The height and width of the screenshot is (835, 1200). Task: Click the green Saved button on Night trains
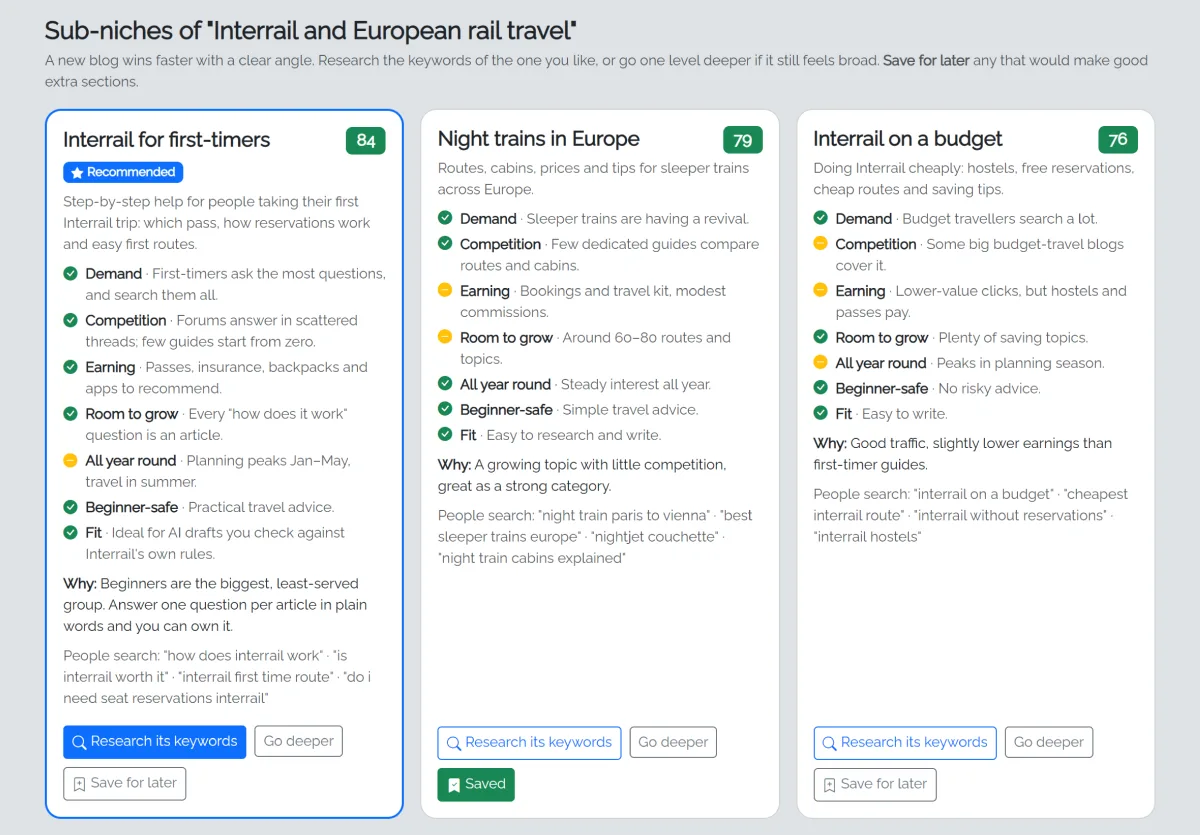point(476,784)
